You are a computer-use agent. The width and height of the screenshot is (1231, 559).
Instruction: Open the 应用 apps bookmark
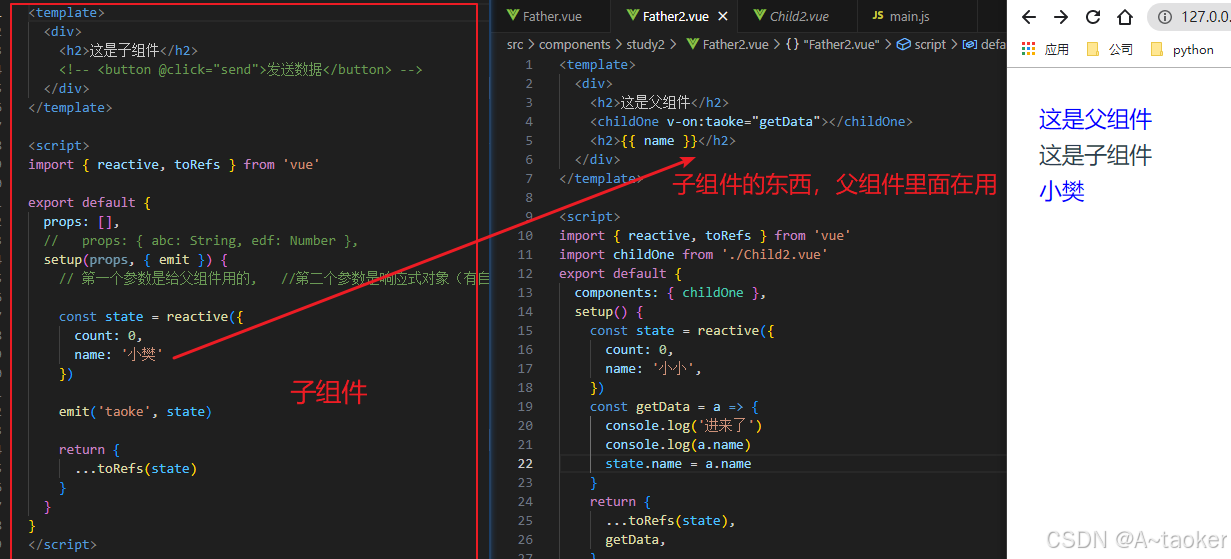(1046, 49)
